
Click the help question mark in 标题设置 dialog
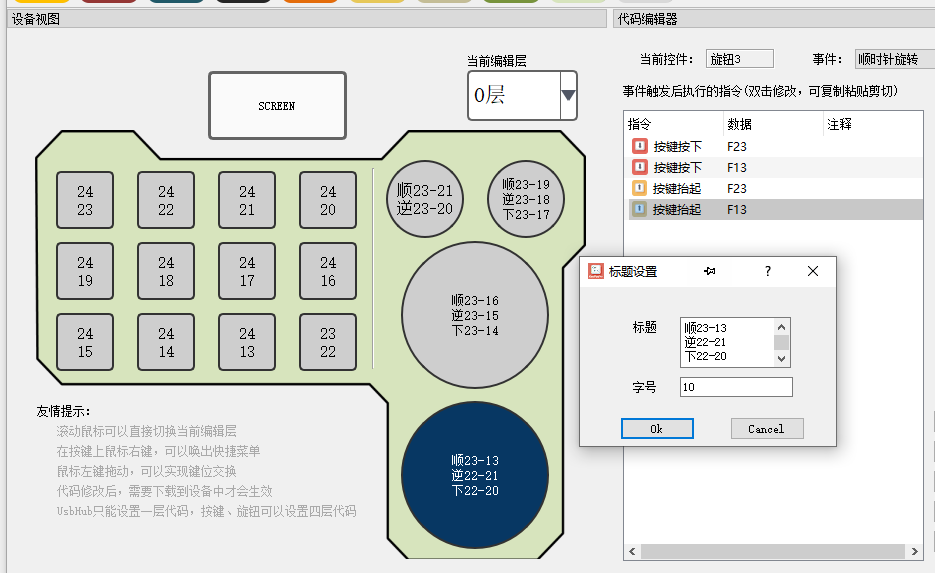[x=767, y=271]
